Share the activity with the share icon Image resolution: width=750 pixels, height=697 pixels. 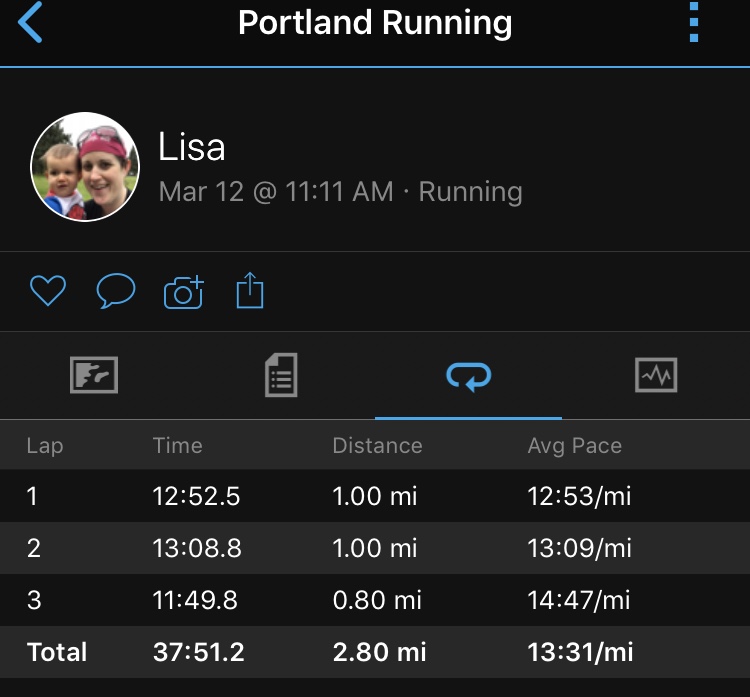(x=250, y=290)
